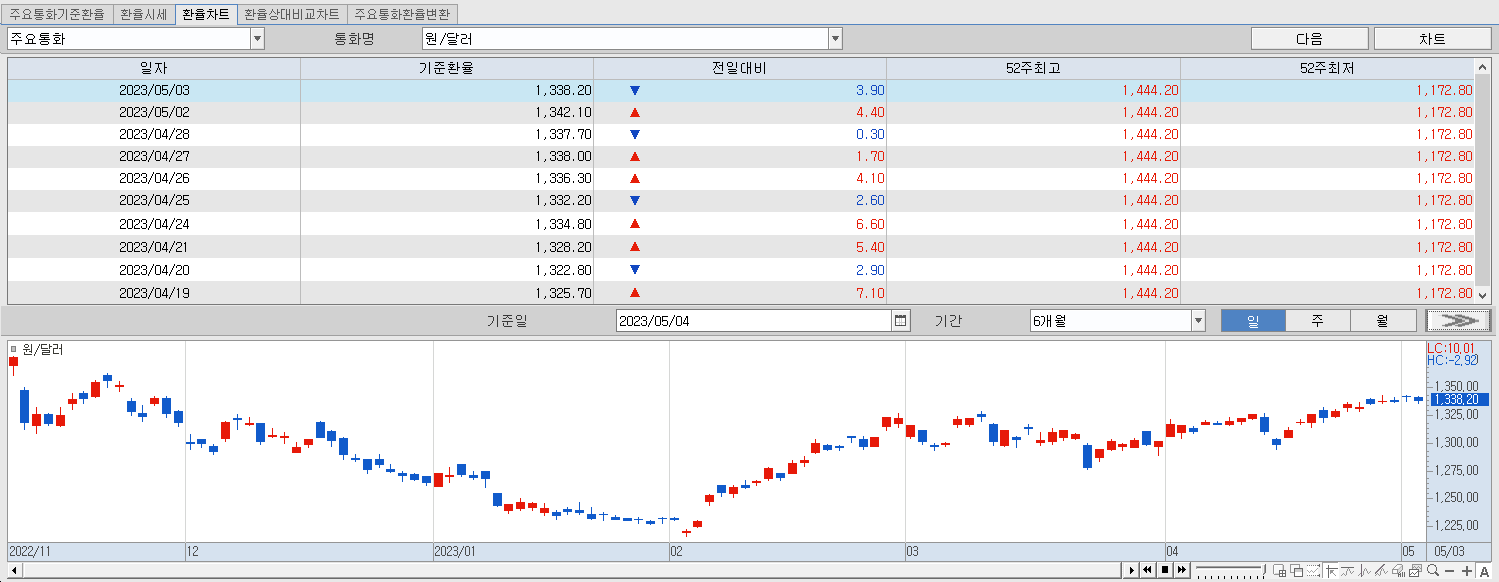Click the HC:-2.92 chart indicator
Screen dimensions: 1499x582
pyautogui.click(x=1451, y=360)
